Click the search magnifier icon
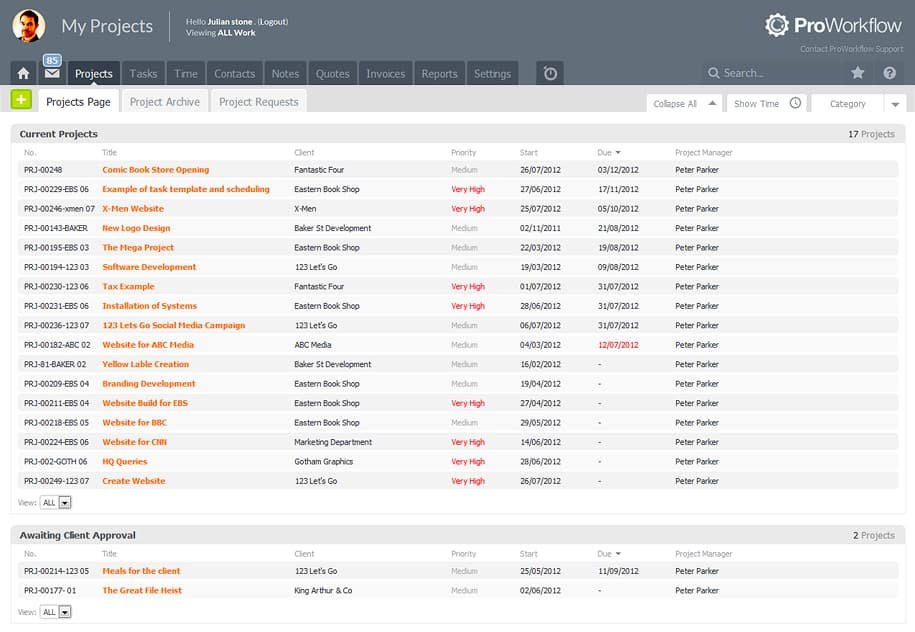Viewport: 915px width, 632px height. (713, 73)
